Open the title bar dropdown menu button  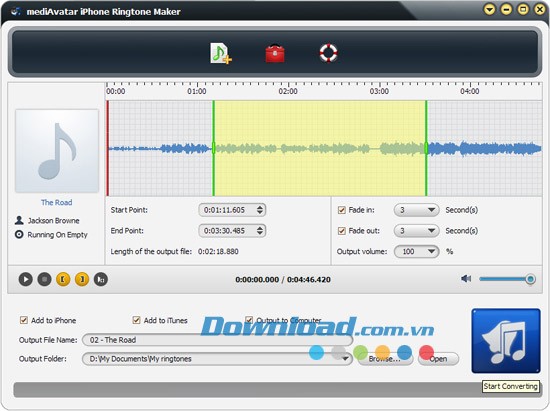[489, 9]
